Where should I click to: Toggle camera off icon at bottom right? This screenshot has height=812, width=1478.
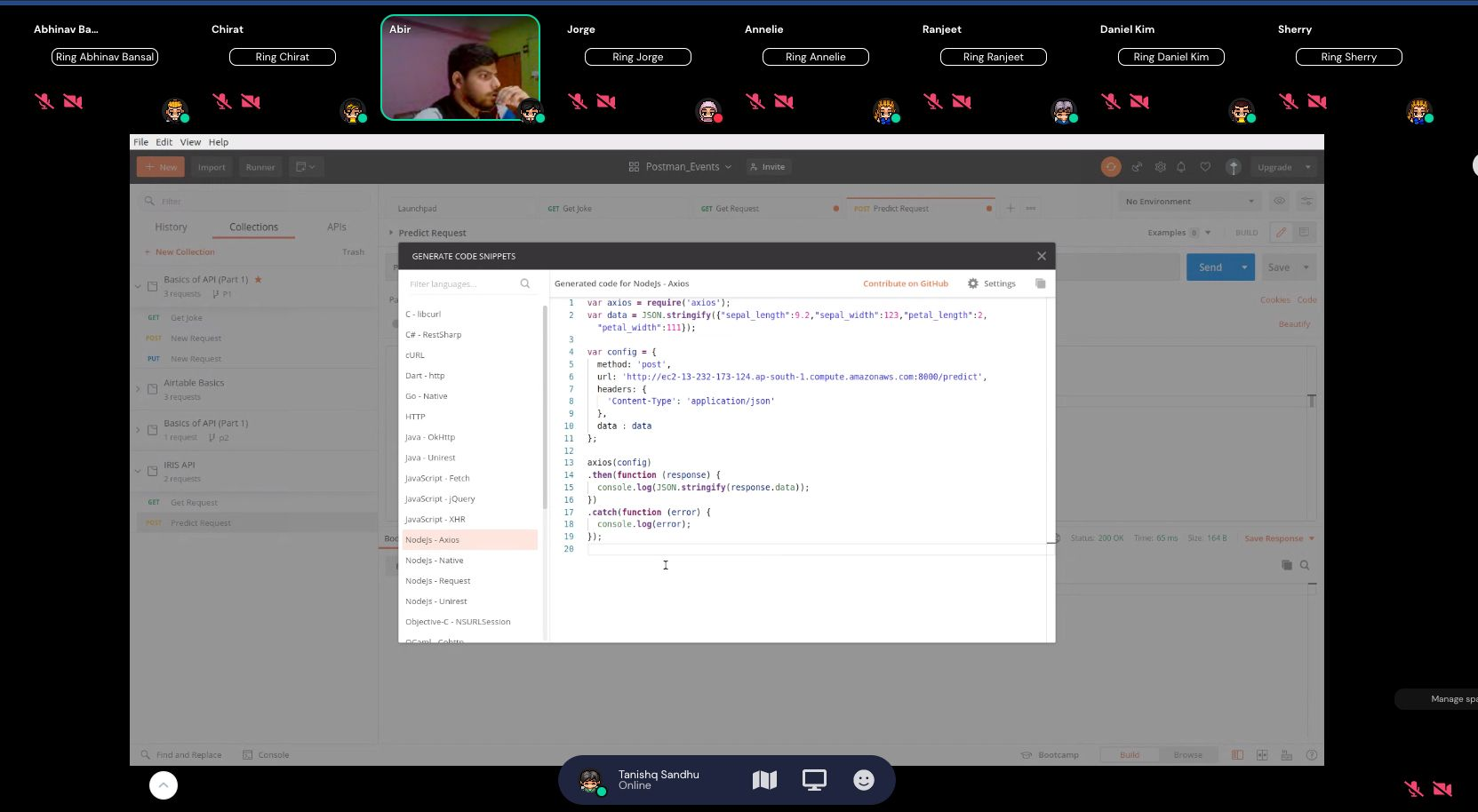tap(1442, 788)
